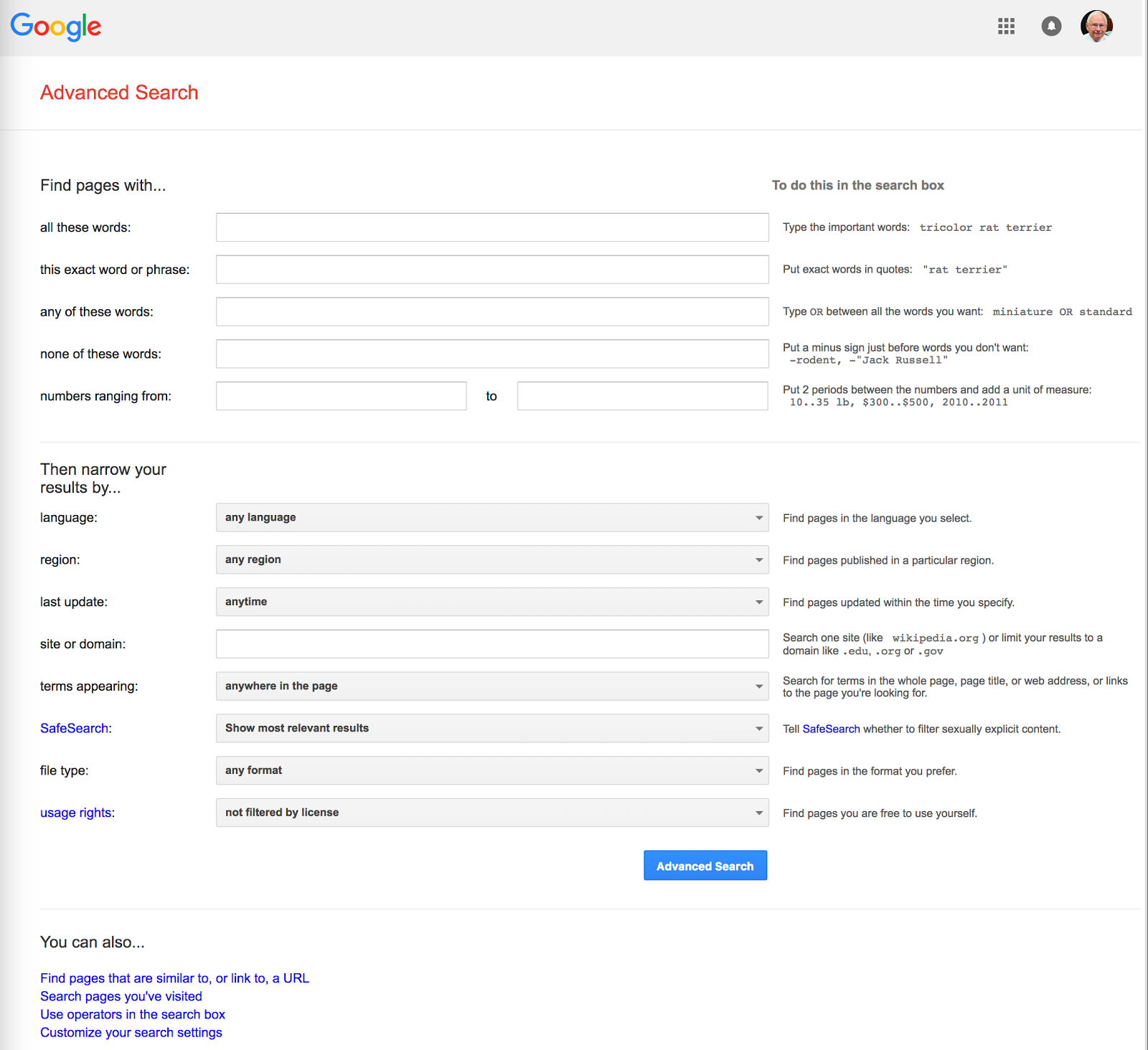This screenshot has height=1050, width=1148.
Task: Click Customize your search settings
Action: 131,1032
